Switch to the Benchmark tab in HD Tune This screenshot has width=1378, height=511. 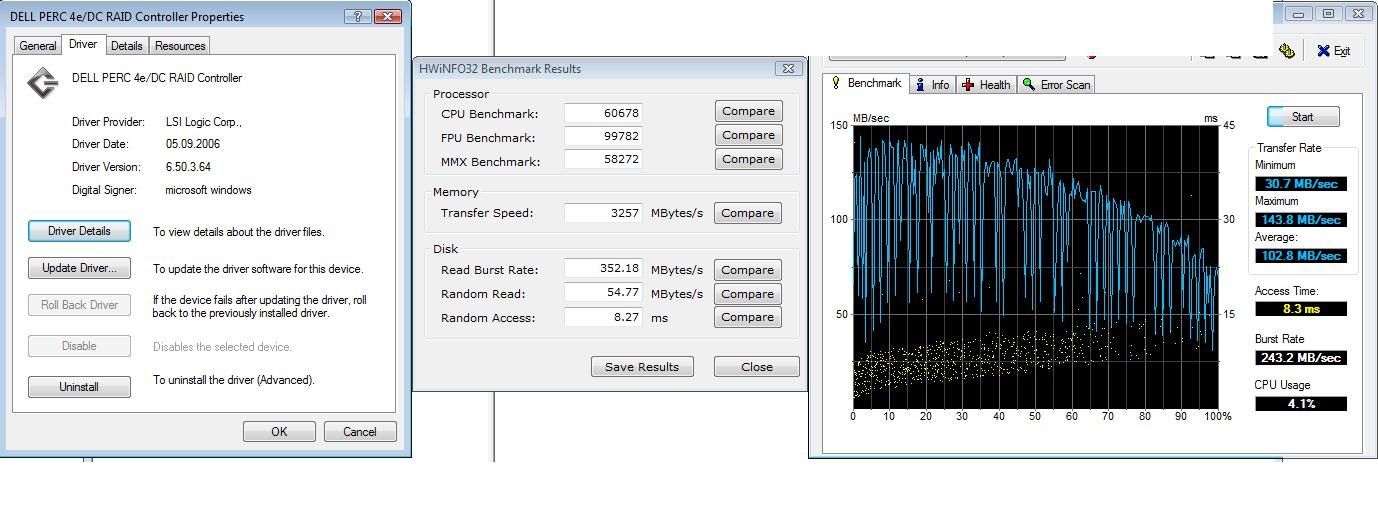point(866,84)
